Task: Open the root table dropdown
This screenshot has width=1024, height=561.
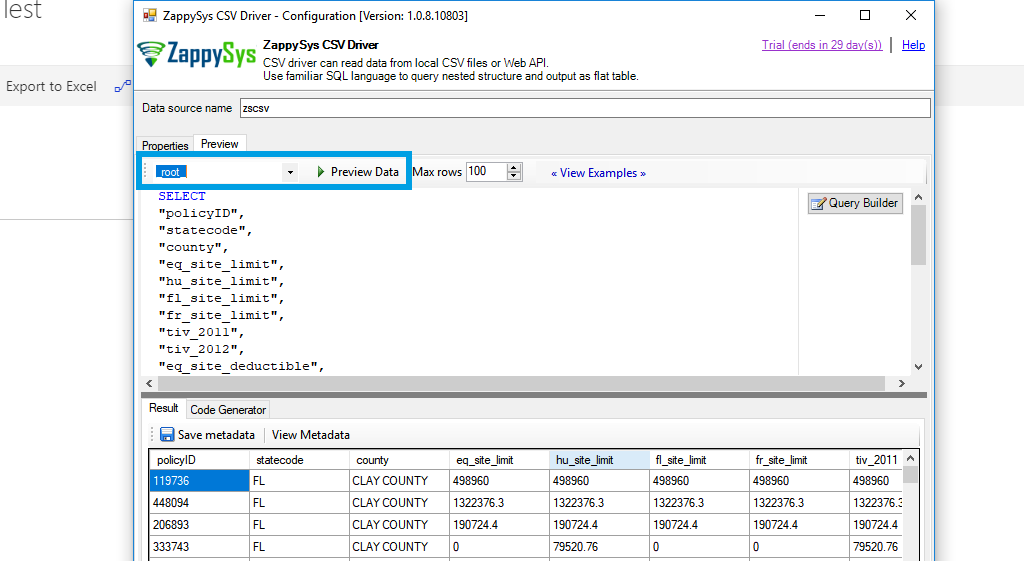Action: [x=290, y=172]
